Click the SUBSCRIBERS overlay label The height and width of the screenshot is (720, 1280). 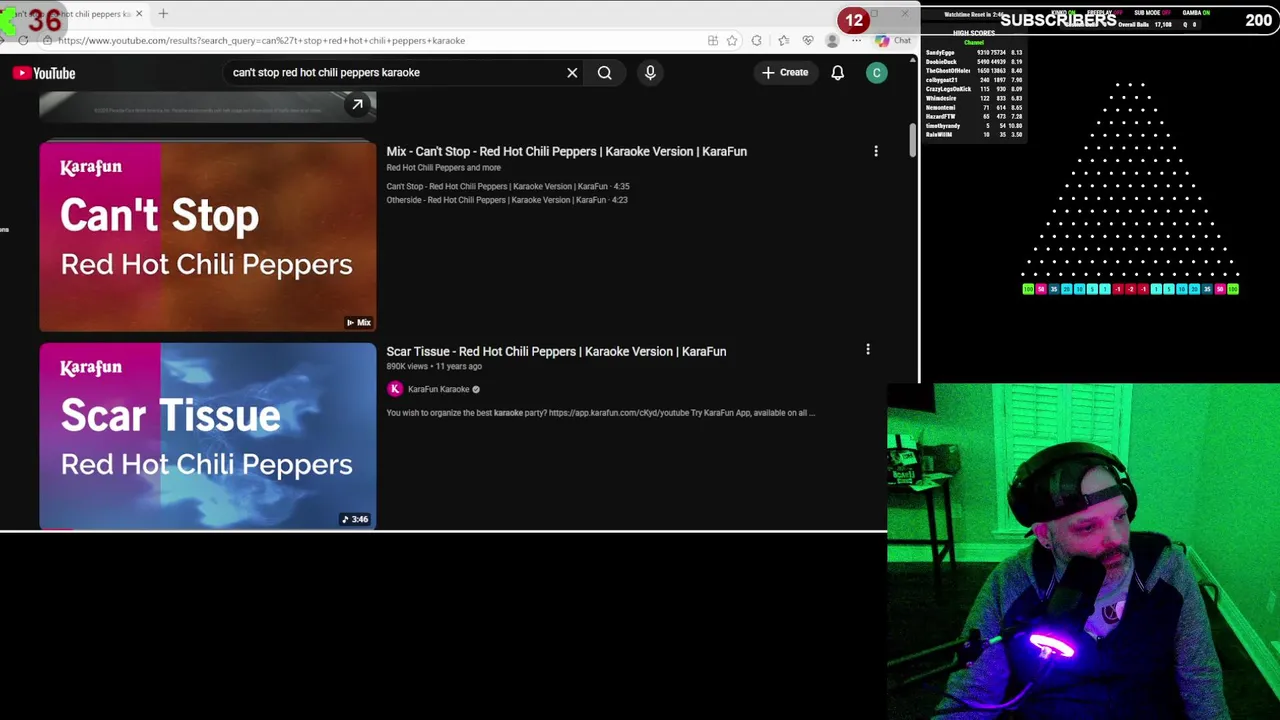point(1058,20)
